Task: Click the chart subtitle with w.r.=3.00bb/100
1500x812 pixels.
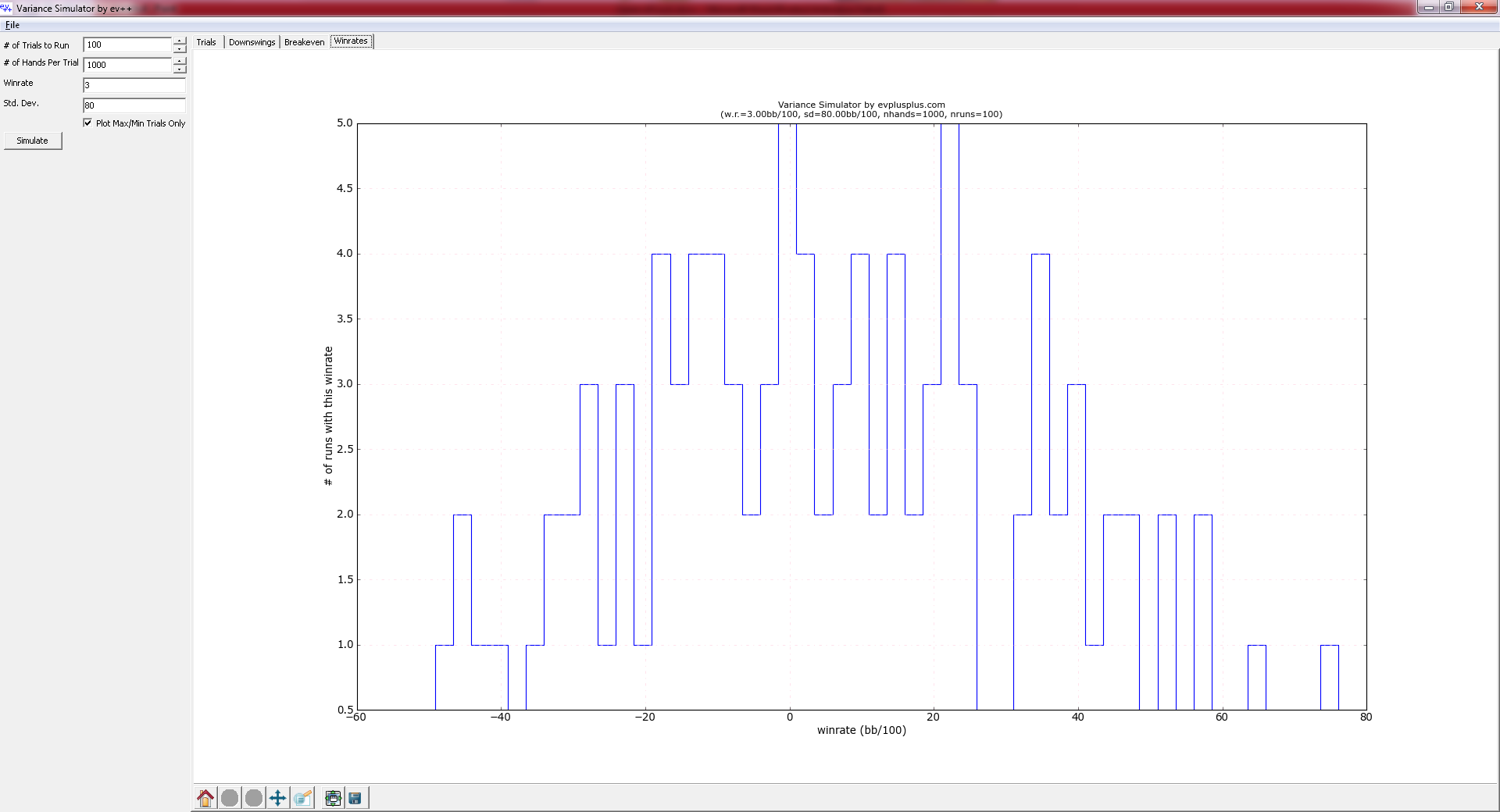Action: point(861,114)
